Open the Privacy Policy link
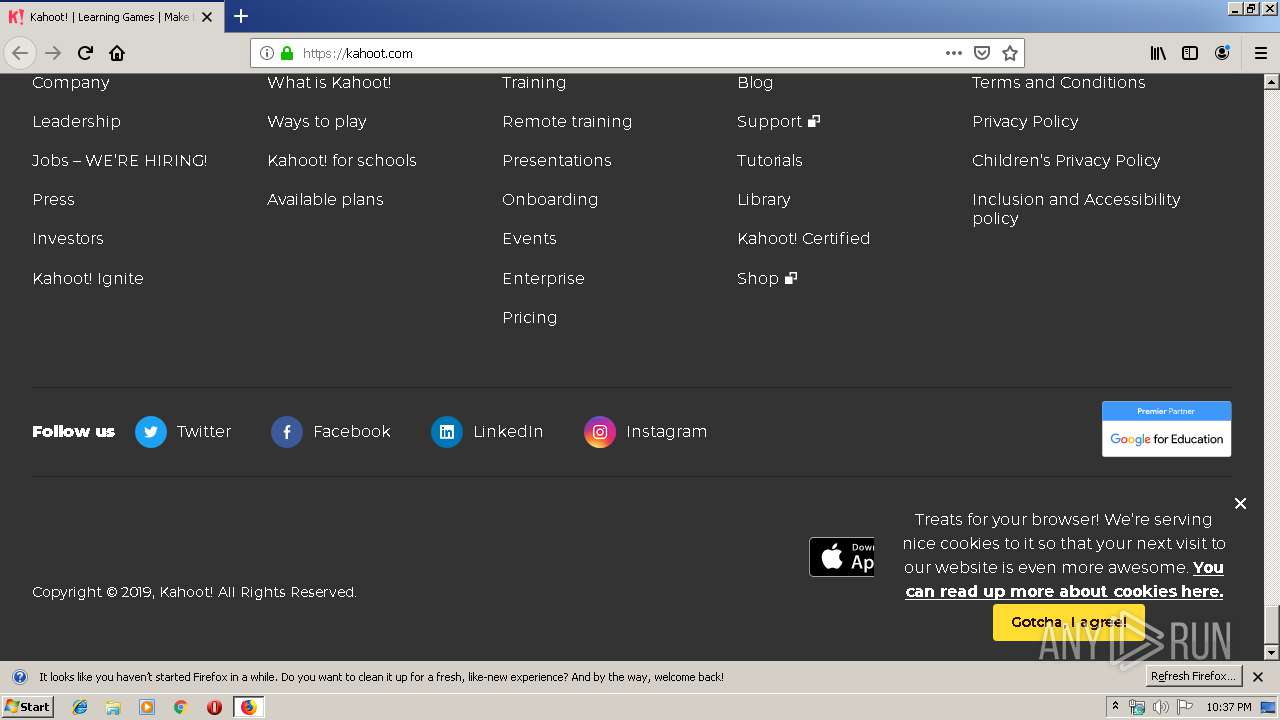This screenshot has width=1280, height=720. (x=1025, y=122)
